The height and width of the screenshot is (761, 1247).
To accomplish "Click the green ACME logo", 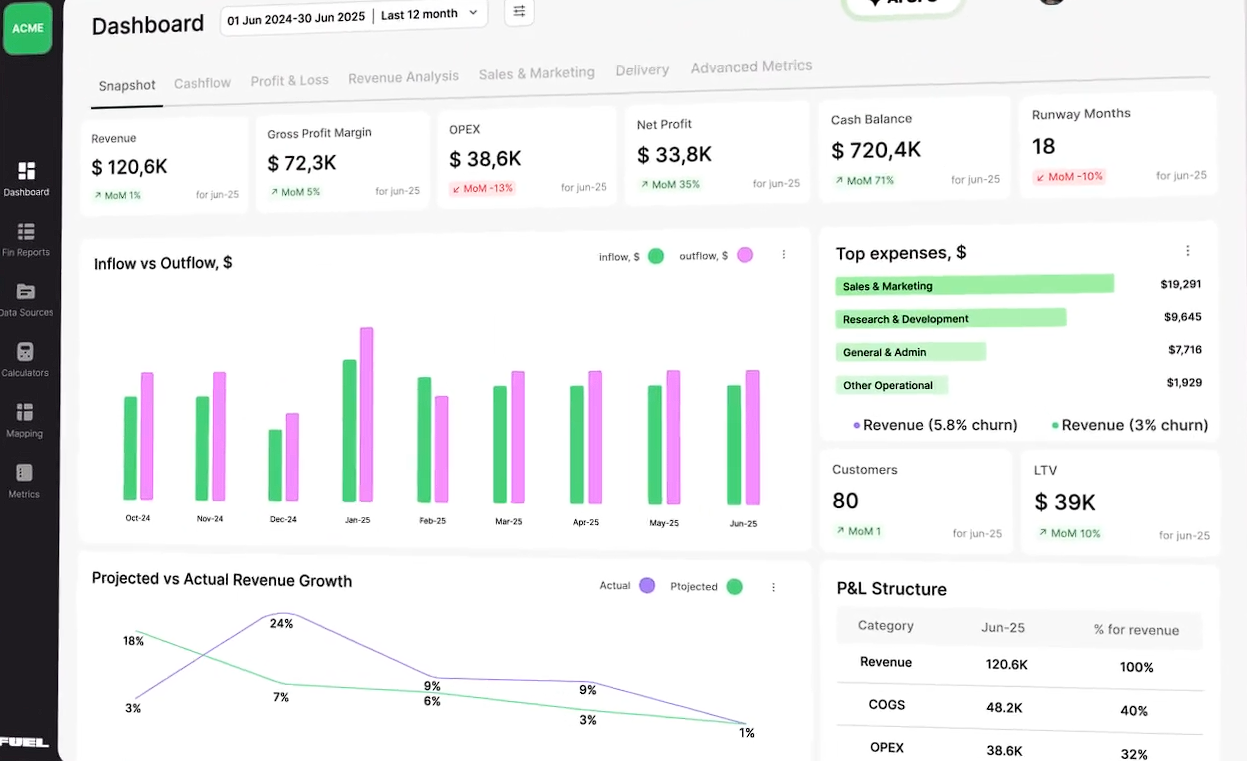I will pyautogui.click(x=27, y=28).
